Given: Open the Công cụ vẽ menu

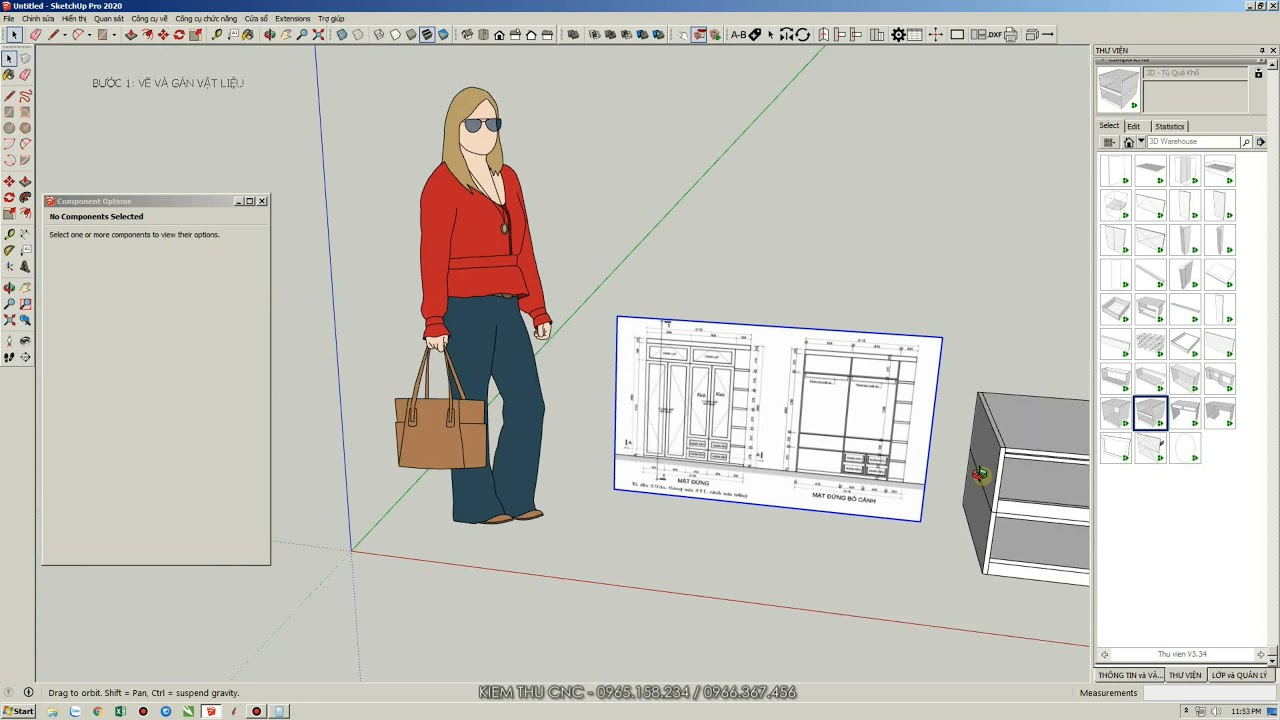Looking at the screenshot, I should 149,18.
